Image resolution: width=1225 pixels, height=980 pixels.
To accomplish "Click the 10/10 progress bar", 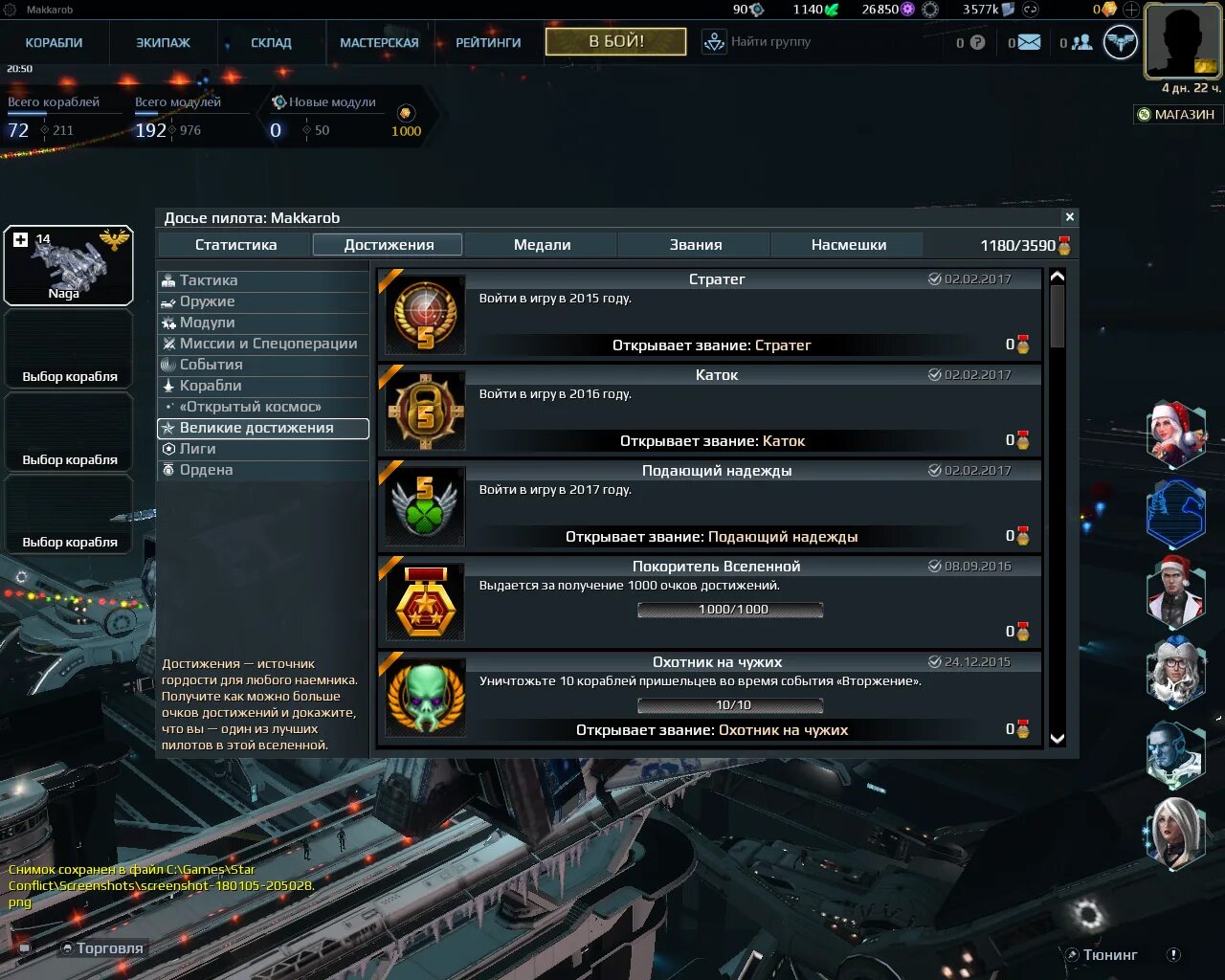I will [x=730, y=705].
